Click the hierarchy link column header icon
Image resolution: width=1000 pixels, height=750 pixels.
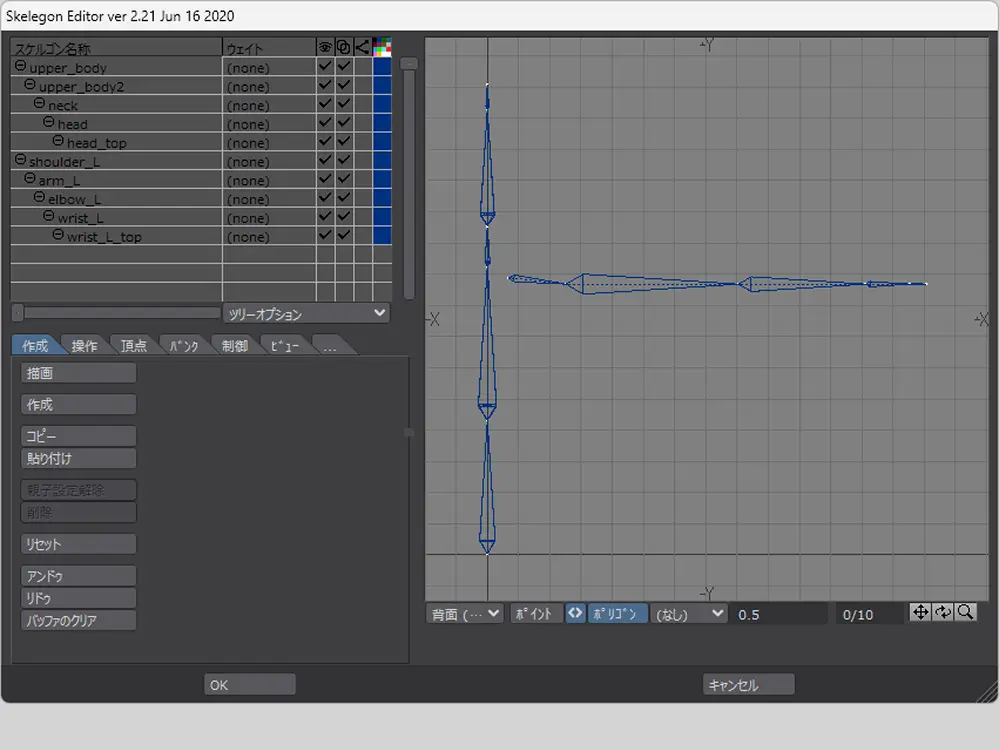click(362, 48)
